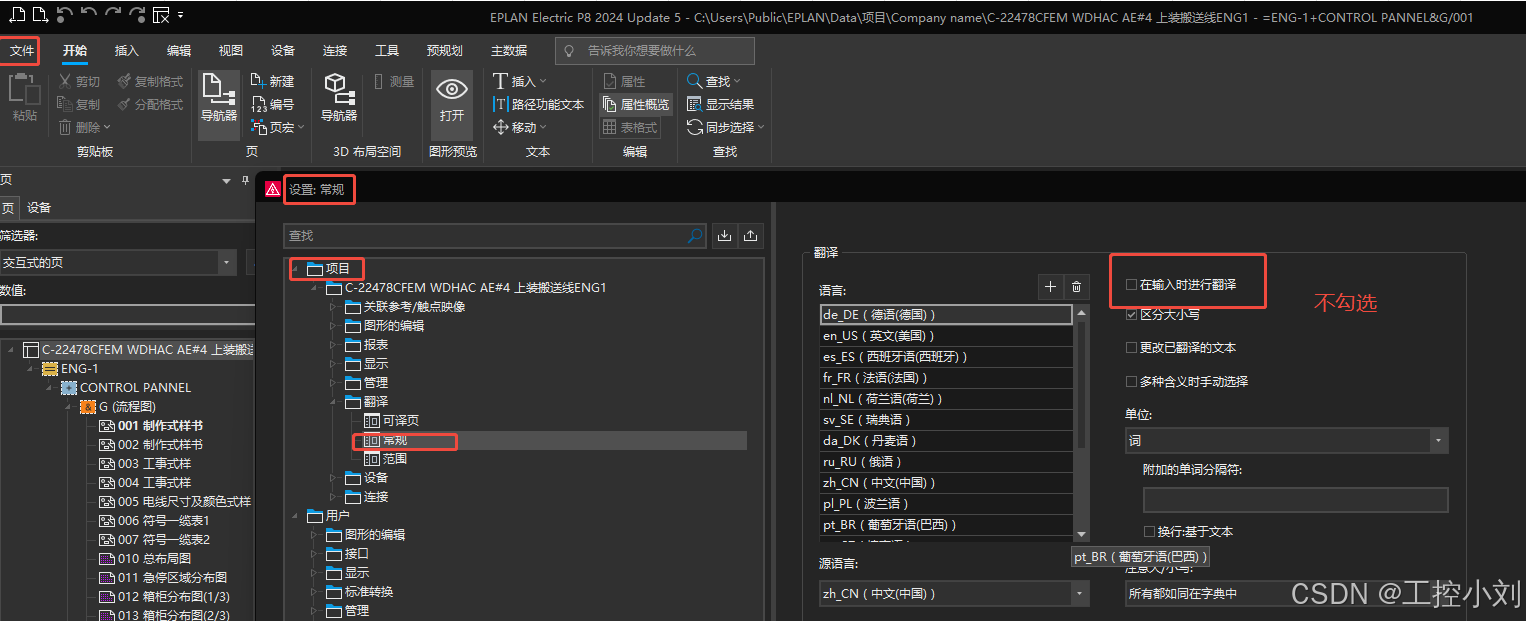Image resolution: width=1526 pixels, height=621 pixels.
Task: Open the 所有都如同在字典中 dropdown
Action: click(1287, 593)
